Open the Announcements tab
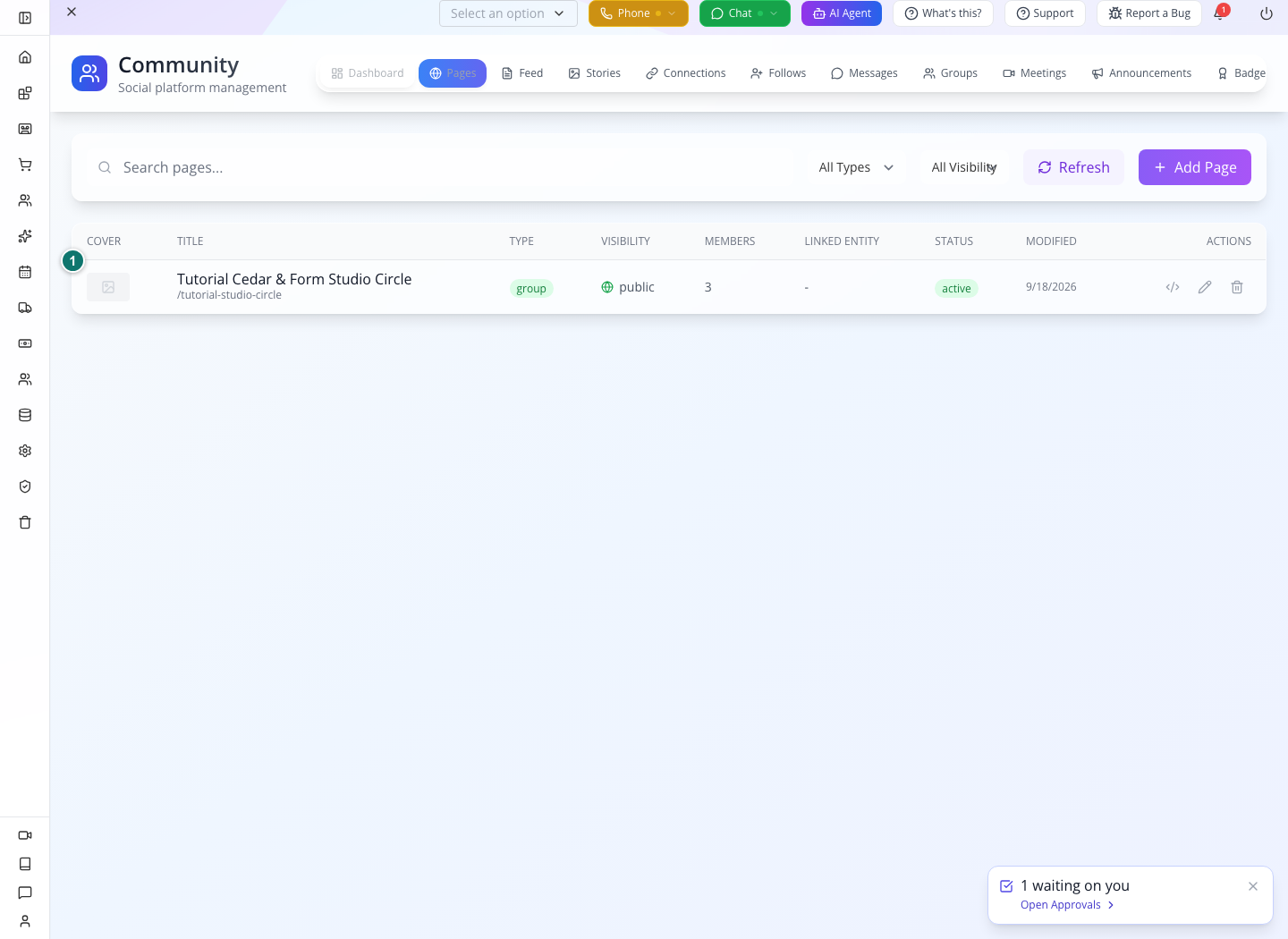 coord(1142,73)
